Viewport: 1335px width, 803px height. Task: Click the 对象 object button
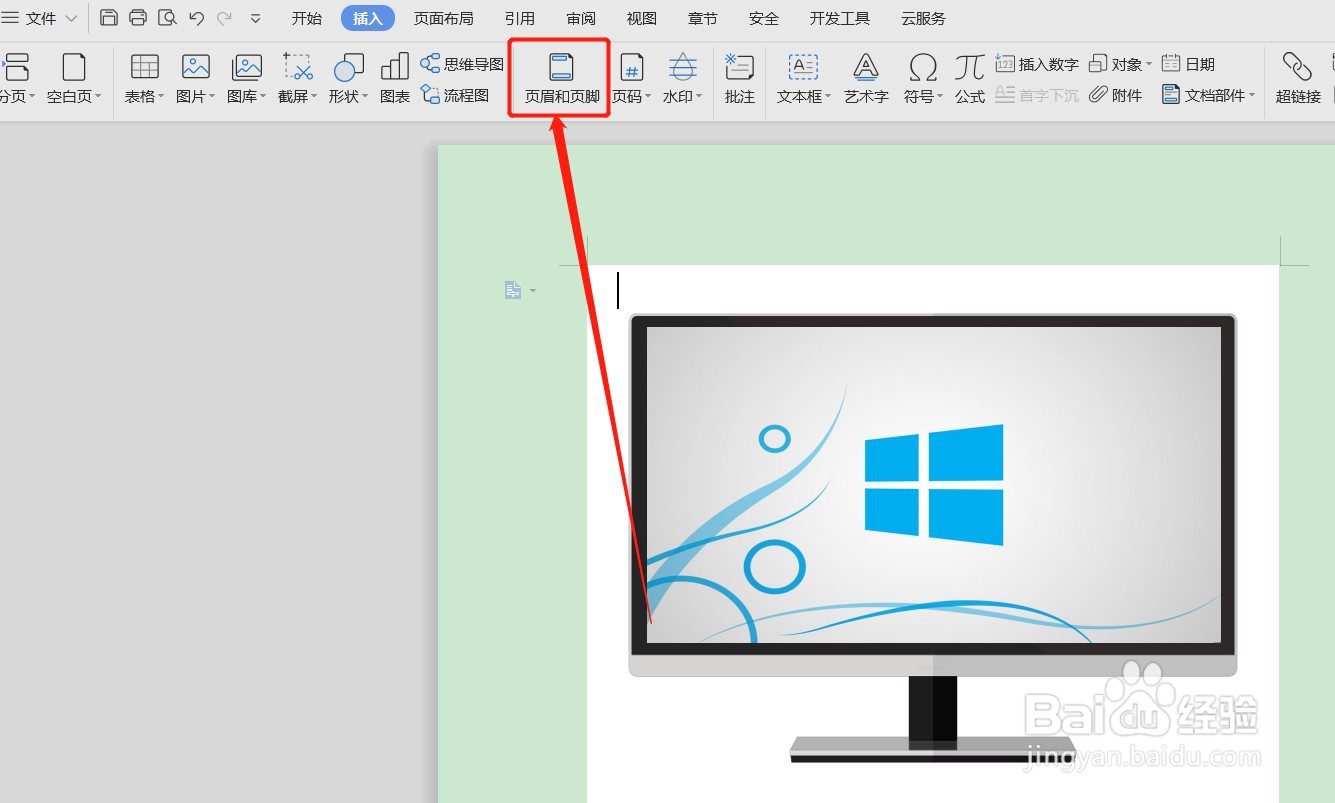[1120, 65]
